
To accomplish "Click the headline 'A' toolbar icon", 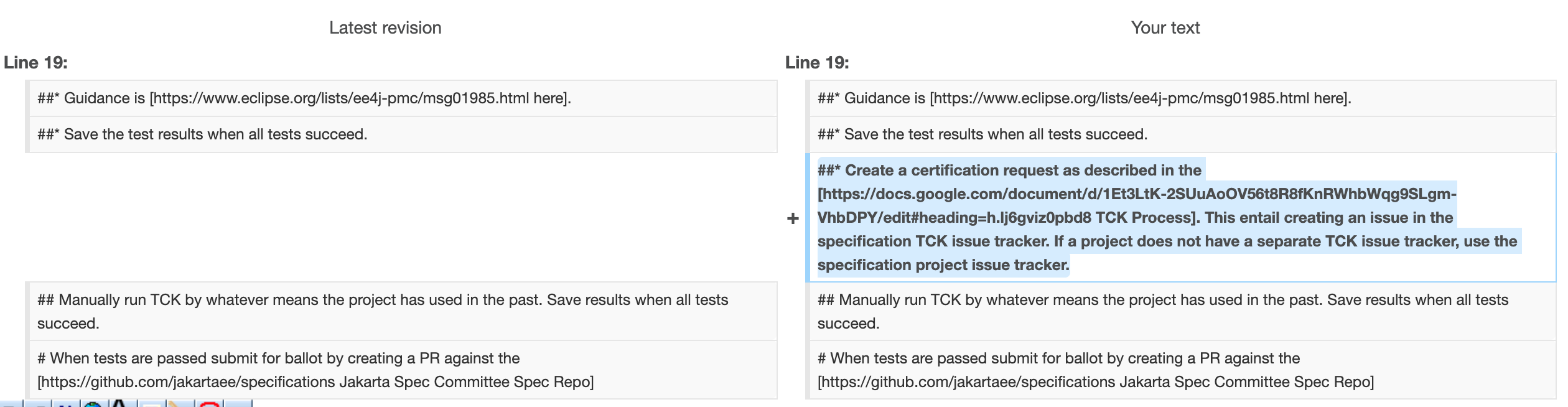I will click(121, 405).
